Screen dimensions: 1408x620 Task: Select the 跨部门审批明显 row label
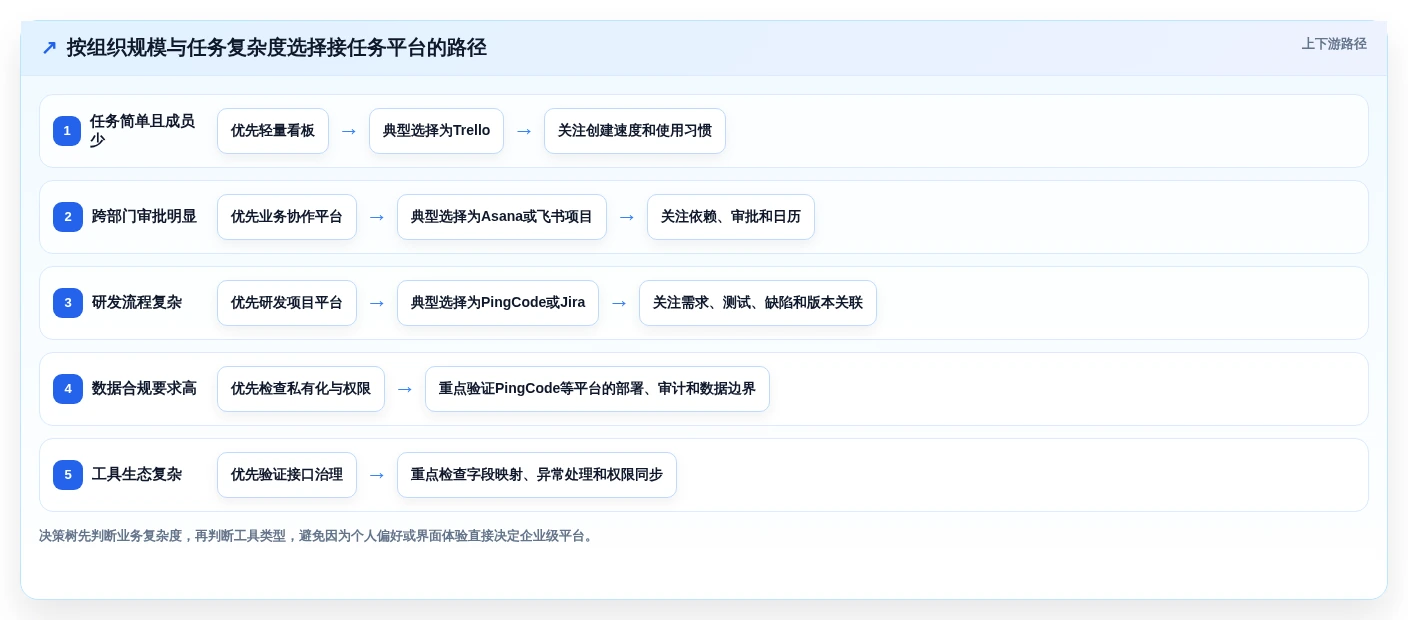[x=144, y=217]
